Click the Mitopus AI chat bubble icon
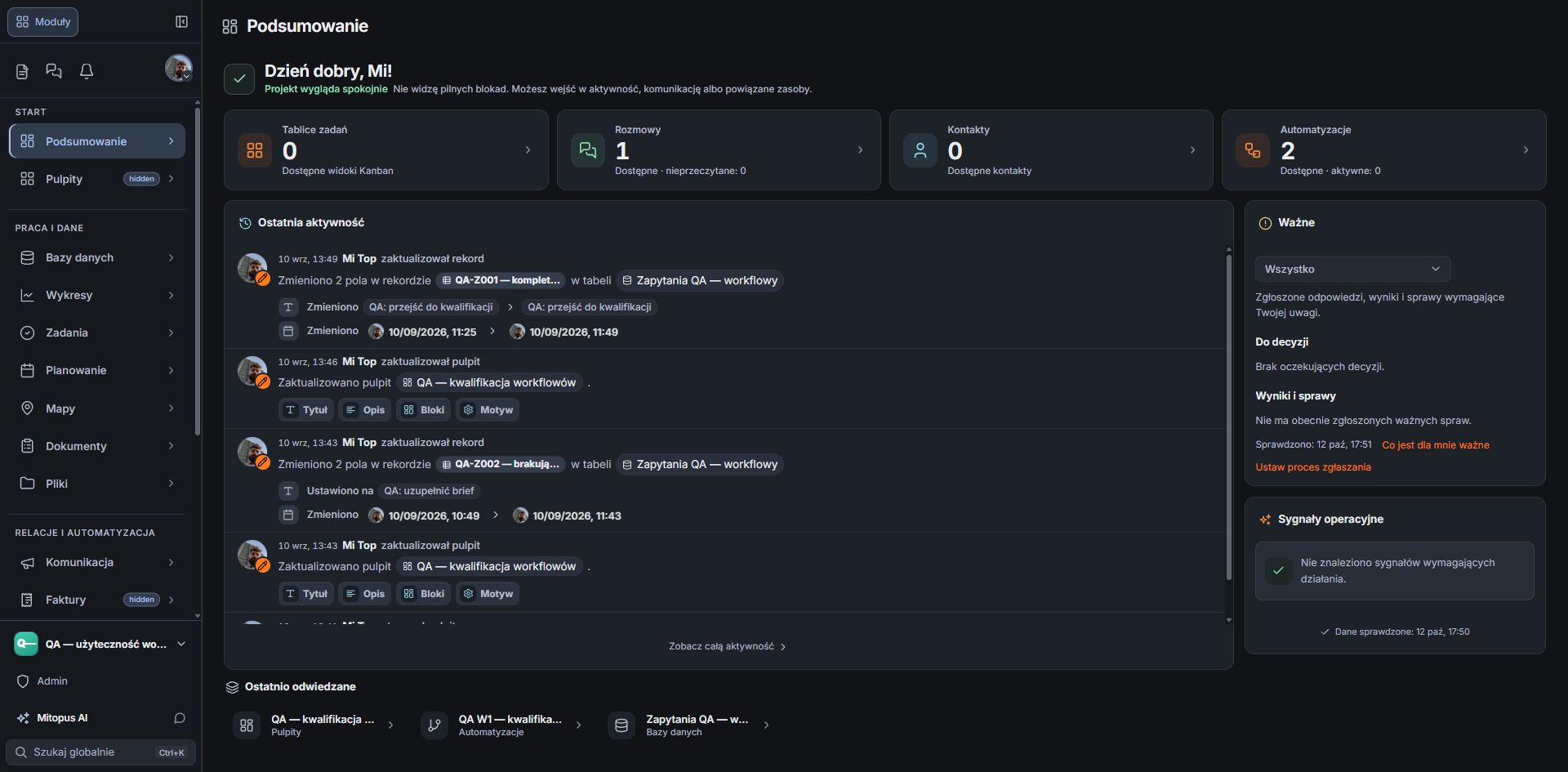 [180, 718]
